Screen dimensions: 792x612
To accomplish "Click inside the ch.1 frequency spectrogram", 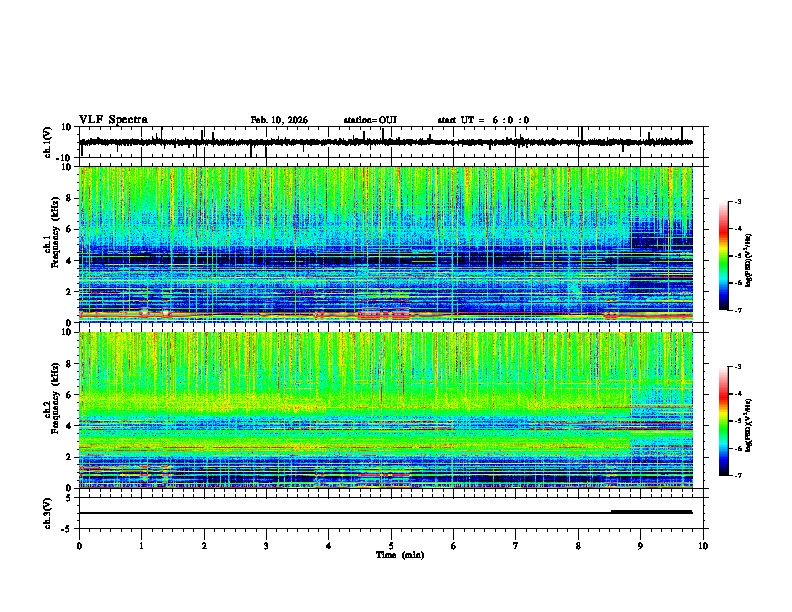I will 385,244.
